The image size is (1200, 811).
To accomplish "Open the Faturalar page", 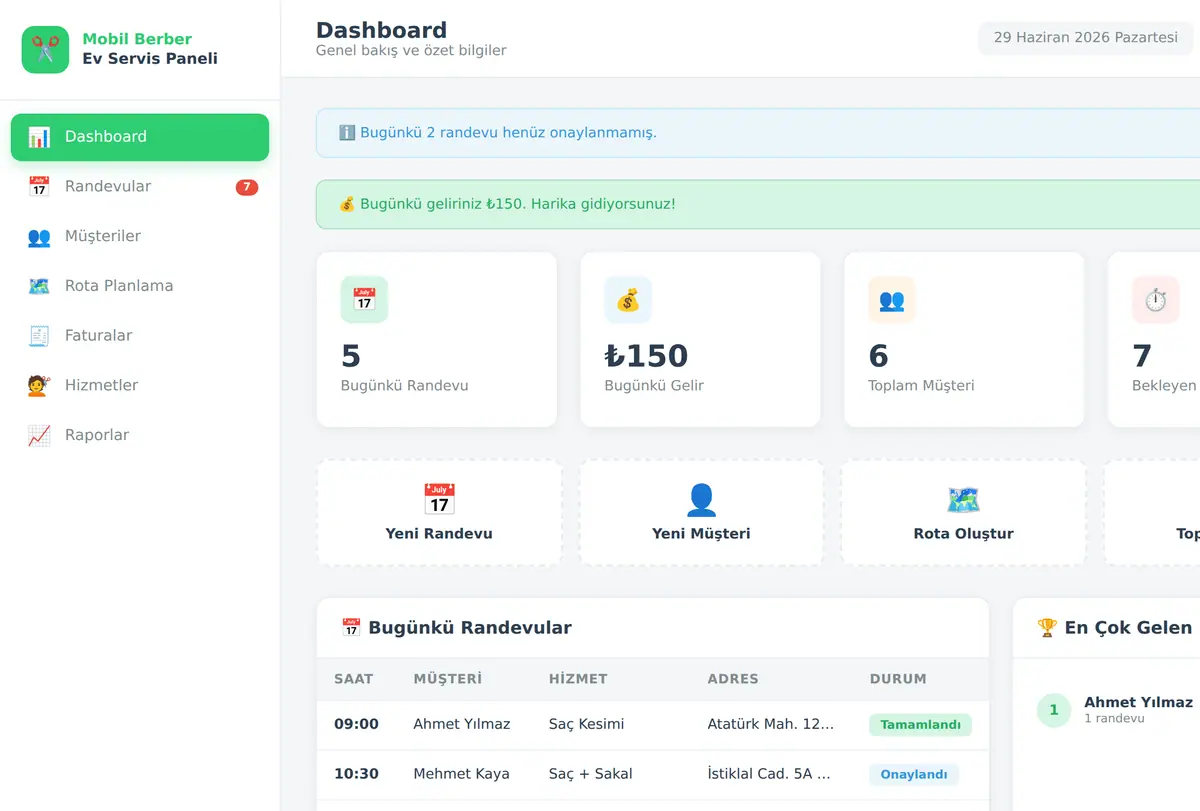I will point(140,336).
